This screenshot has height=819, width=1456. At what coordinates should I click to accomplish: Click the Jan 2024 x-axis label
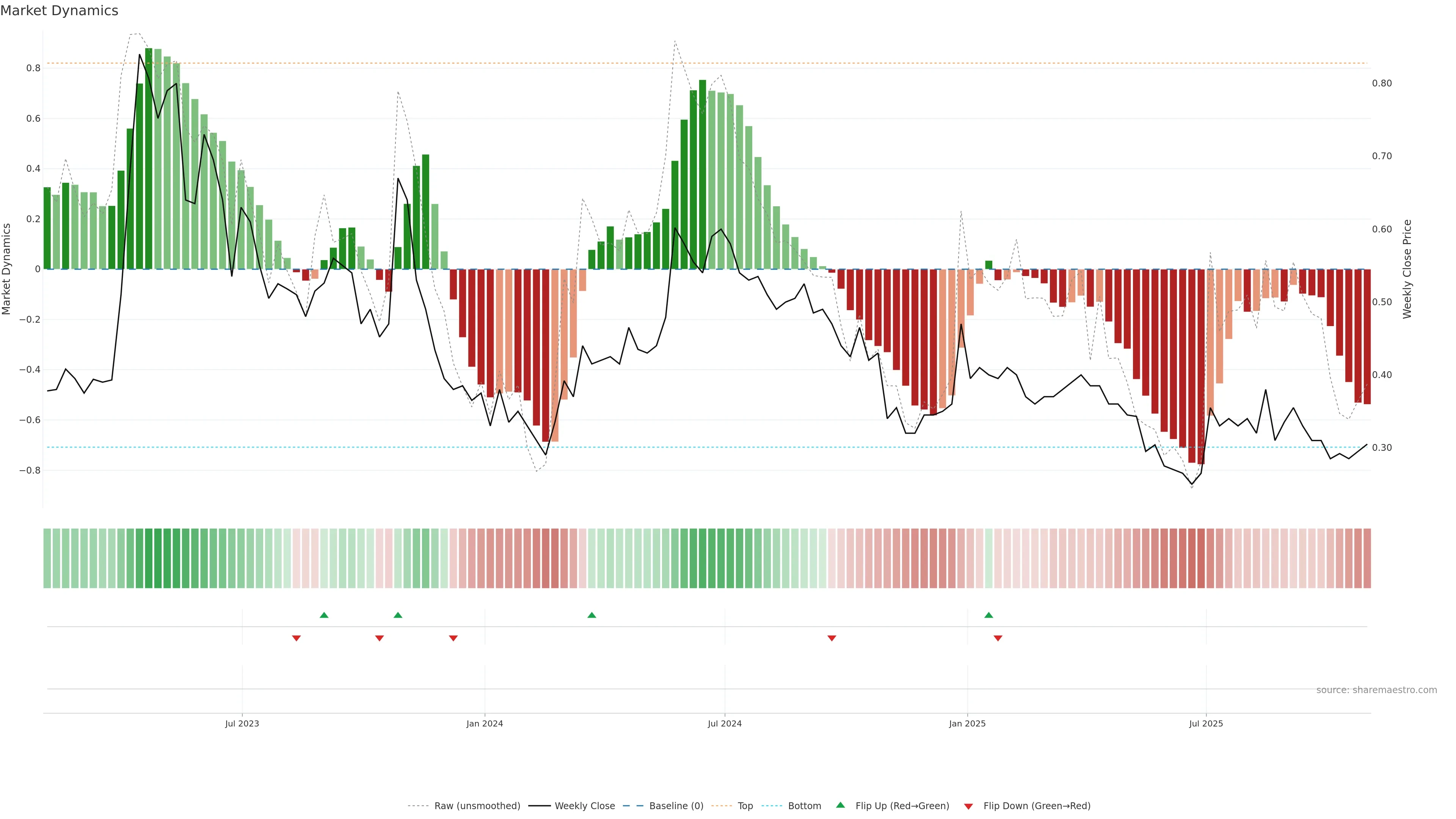pos(485,723)
